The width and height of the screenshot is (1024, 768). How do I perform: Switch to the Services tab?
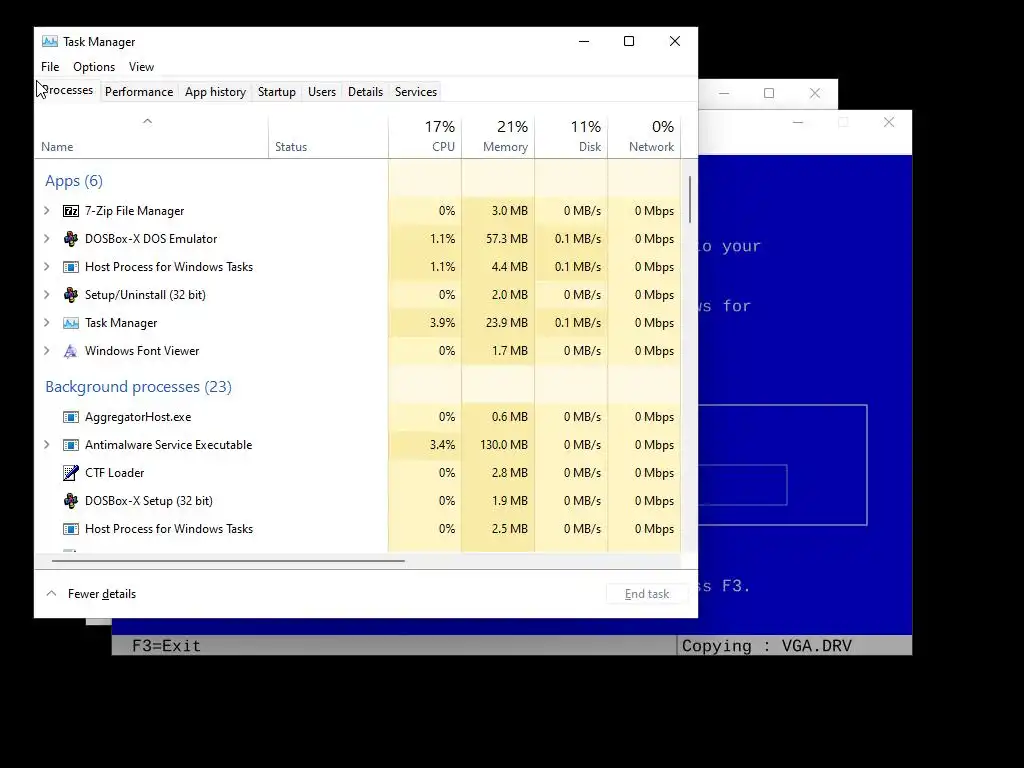coord(416,92)
